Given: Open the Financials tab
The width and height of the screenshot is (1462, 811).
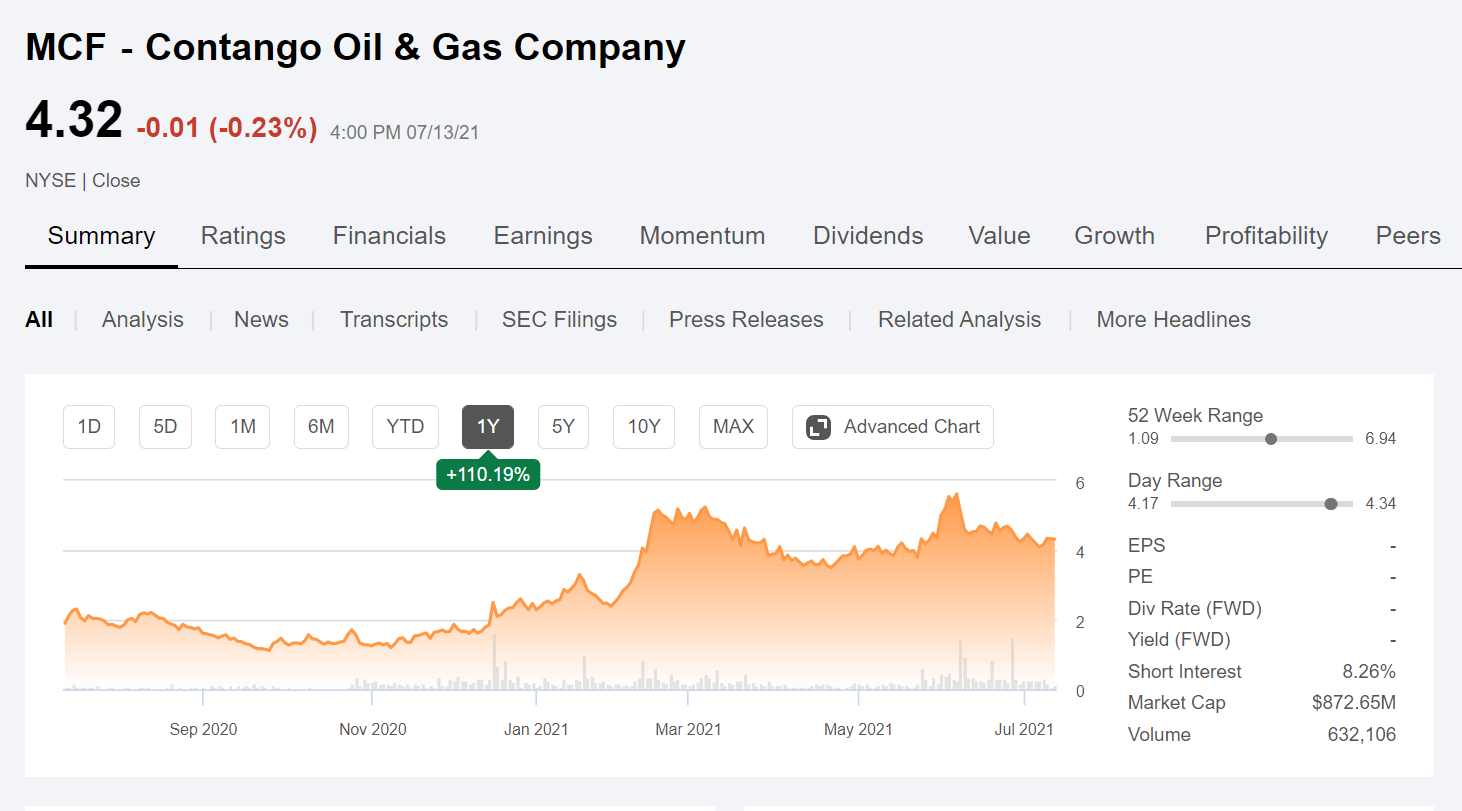Looking at the screenshot, I should 389,236.
